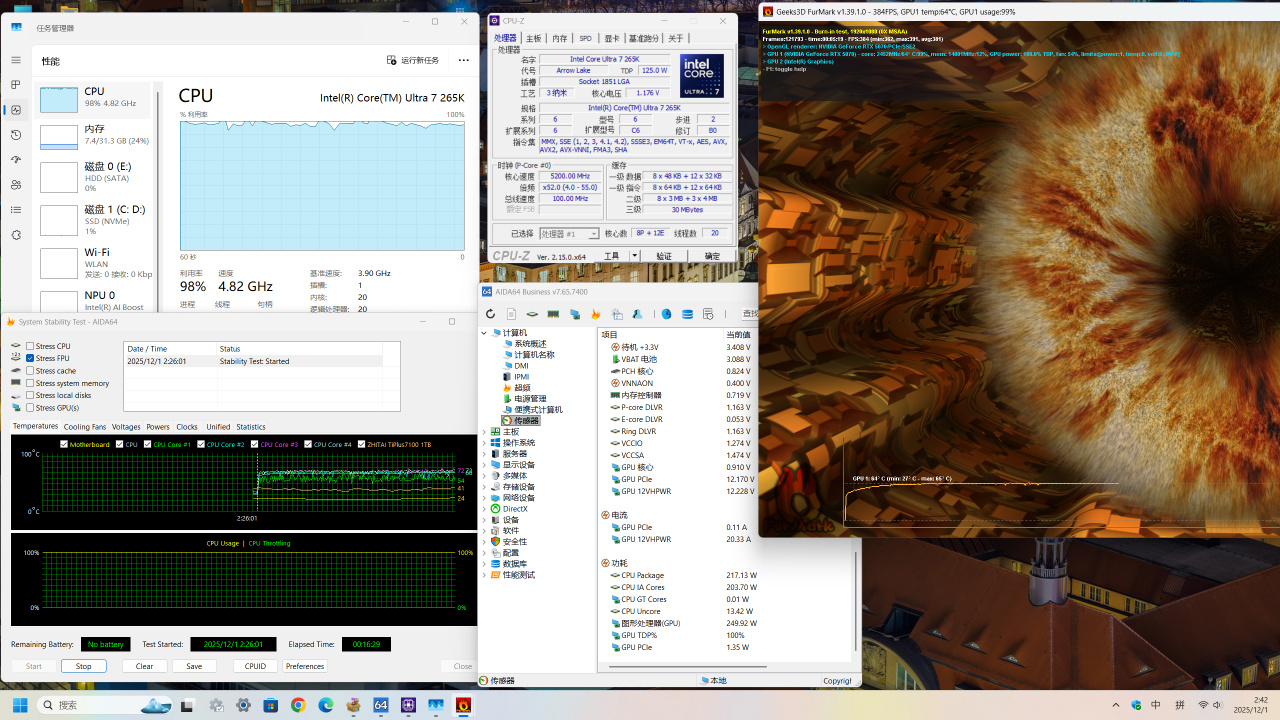
Task: Toggle the Motherboard temperature graph checkbox
Action: point(65,444)
